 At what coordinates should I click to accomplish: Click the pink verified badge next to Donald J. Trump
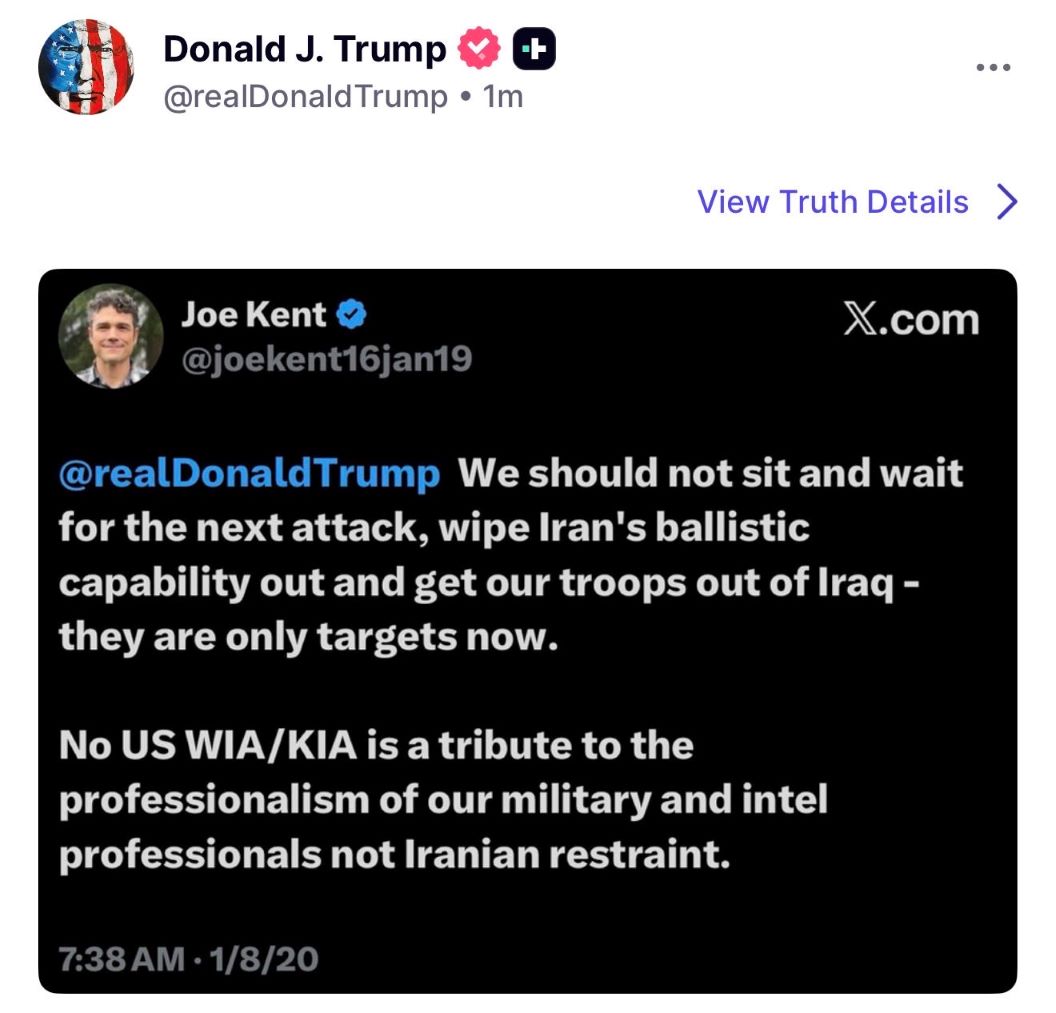(x=478, y=47)
